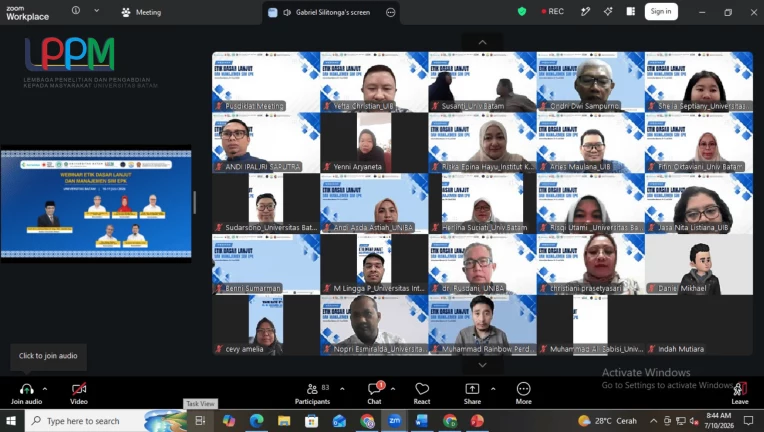
Task: Go to next gallery page arrow
Action: 482,365
